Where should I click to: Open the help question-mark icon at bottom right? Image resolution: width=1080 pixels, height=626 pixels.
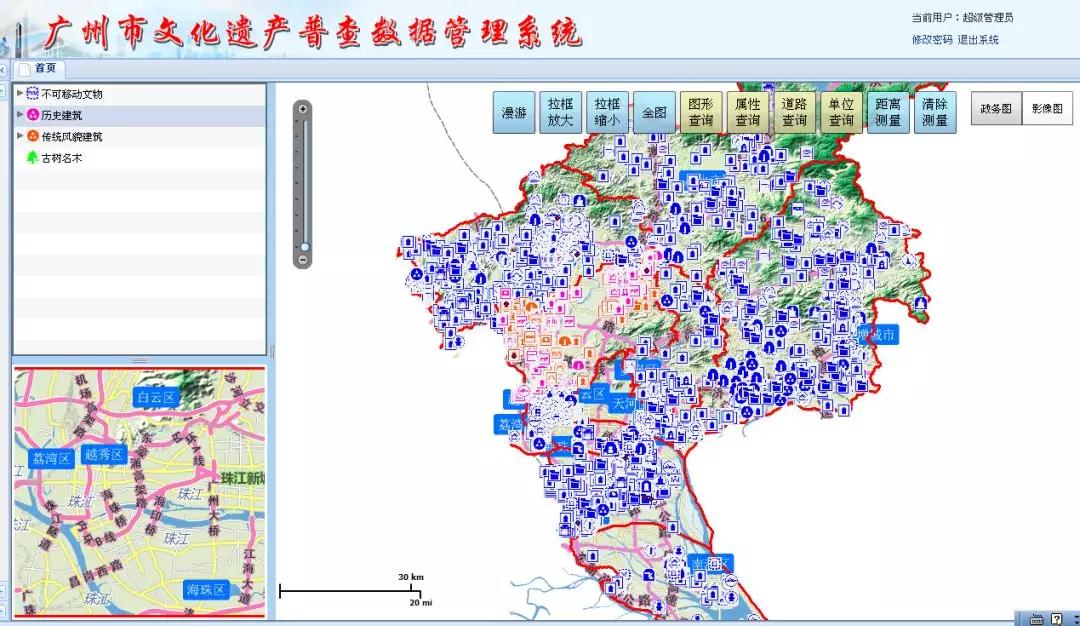1056,620
